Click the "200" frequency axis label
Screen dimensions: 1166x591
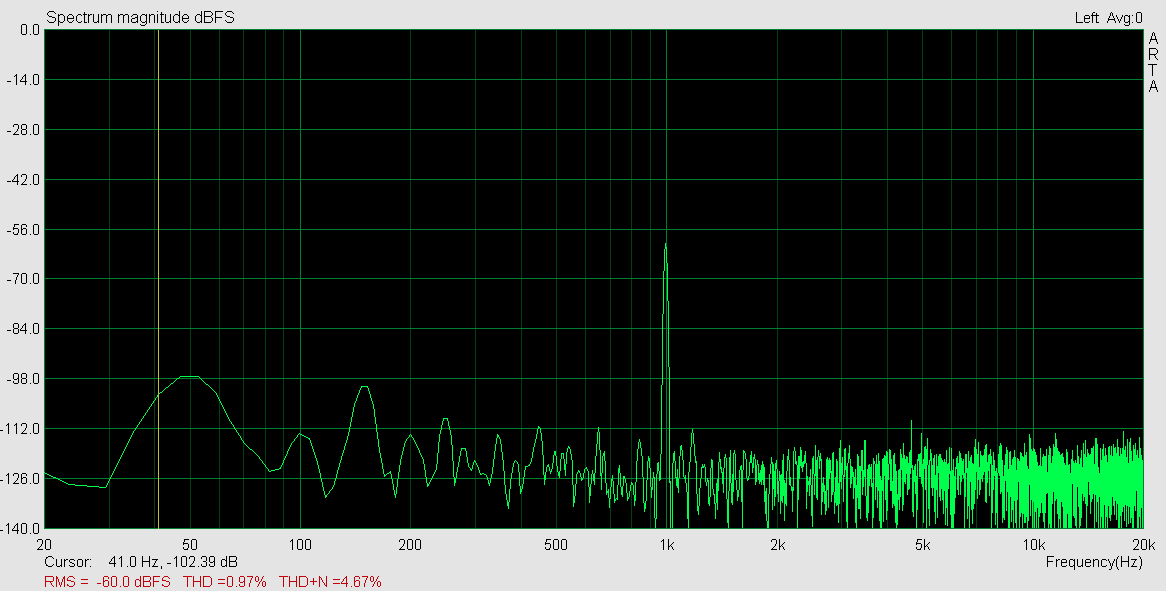pyautogui.click(x=410, y=544)
